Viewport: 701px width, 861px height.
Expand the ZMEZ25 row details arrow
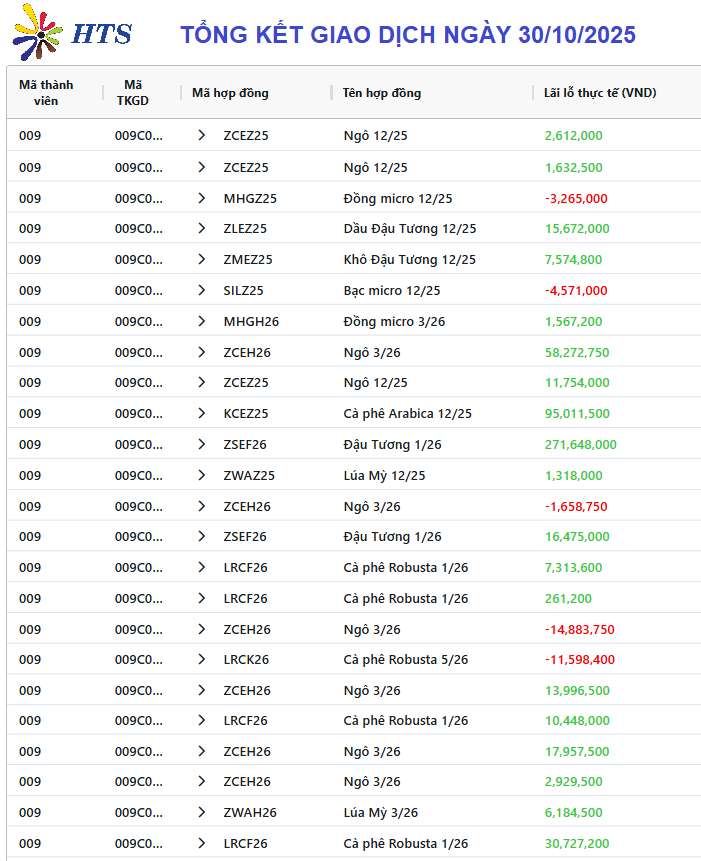pos(201,259)
